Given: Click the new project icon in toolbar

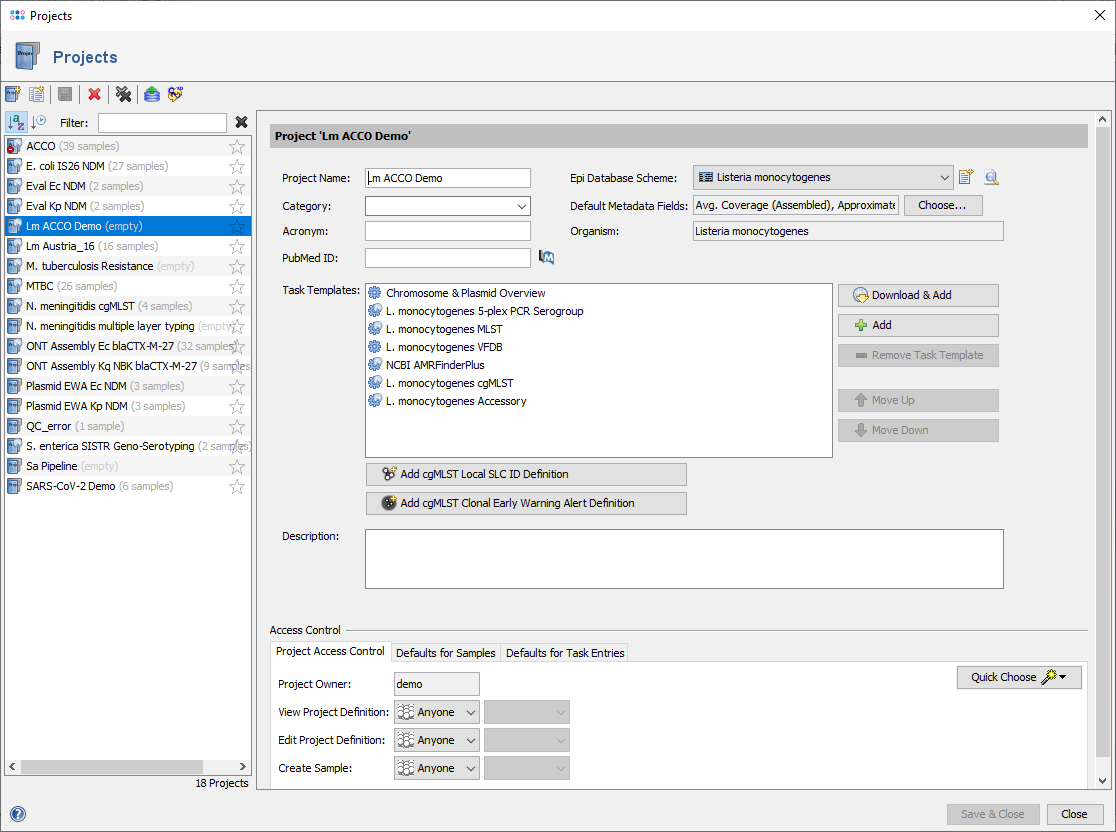Looking at the screenshot, I should 13,94.
